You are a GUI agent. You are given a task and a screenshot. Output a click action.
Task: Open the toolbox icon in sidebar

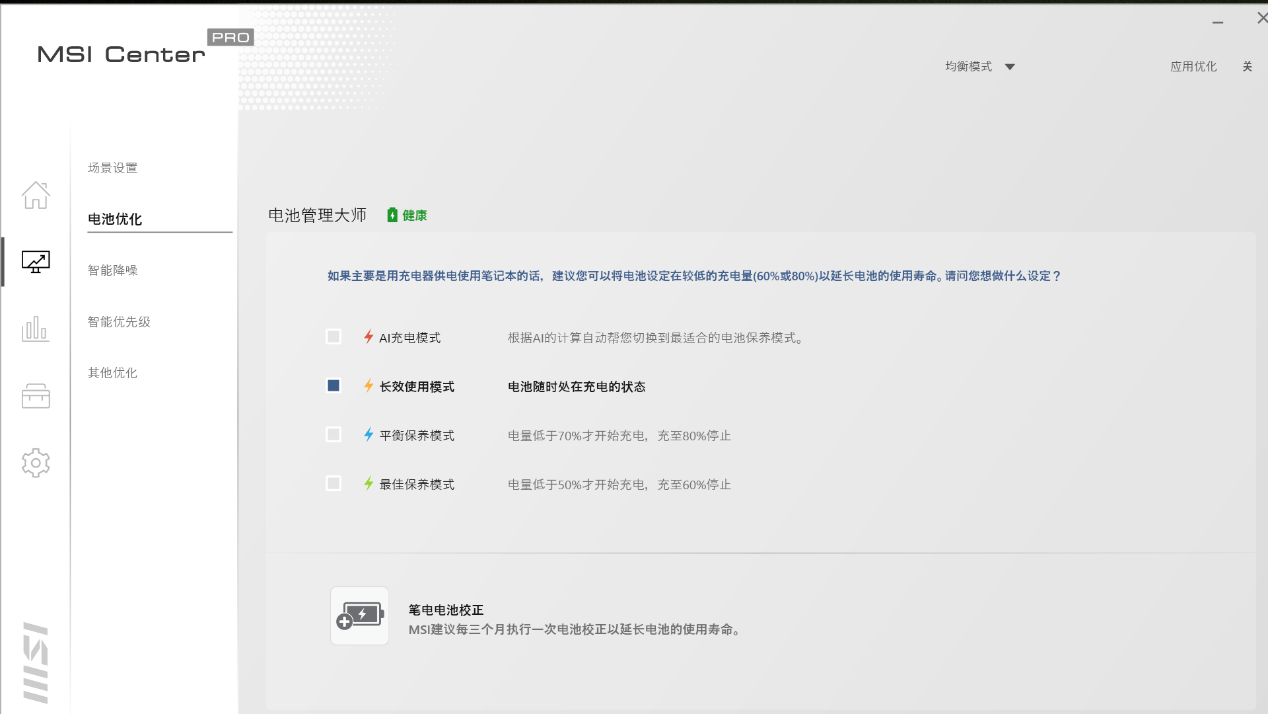point(35,396)
